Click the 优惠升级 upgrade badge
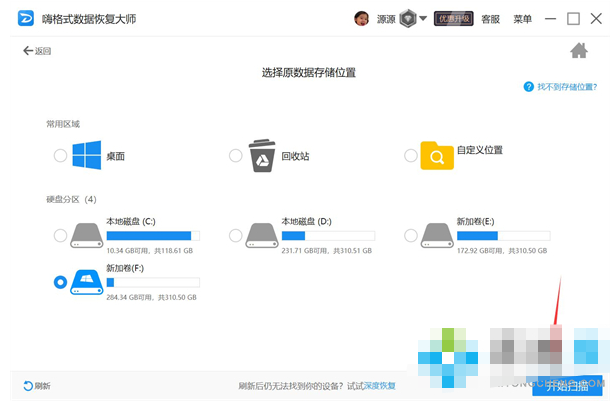This screenshot has width=612, height=412. click(x=453, y=18)
